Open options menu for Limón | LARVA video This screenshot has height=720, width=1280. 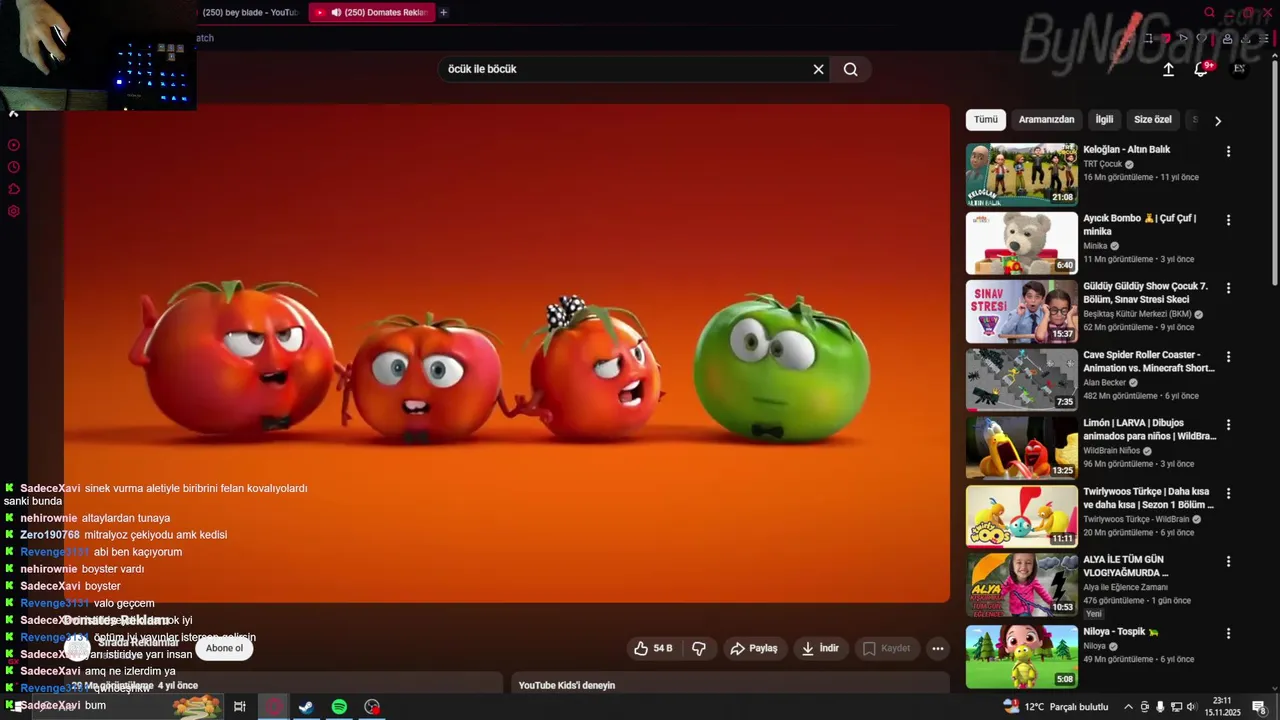[x=1228, y=425]
